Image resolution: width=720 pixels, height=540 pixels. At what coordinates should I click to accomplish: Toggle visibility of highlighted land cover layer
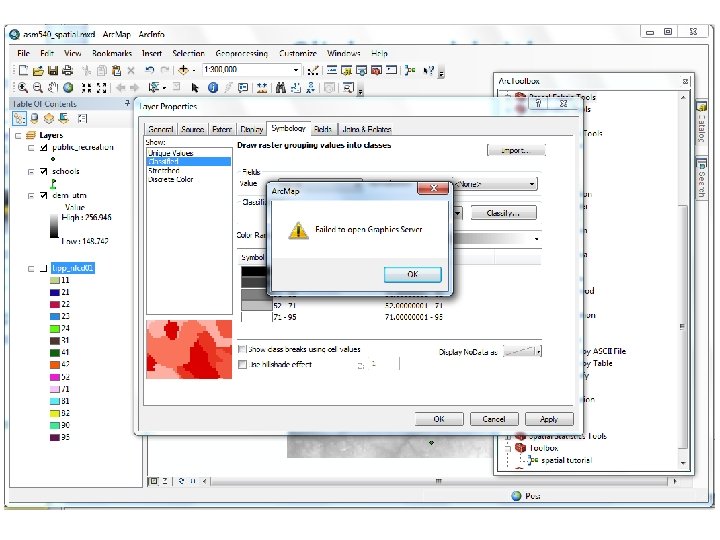point(44,268)
